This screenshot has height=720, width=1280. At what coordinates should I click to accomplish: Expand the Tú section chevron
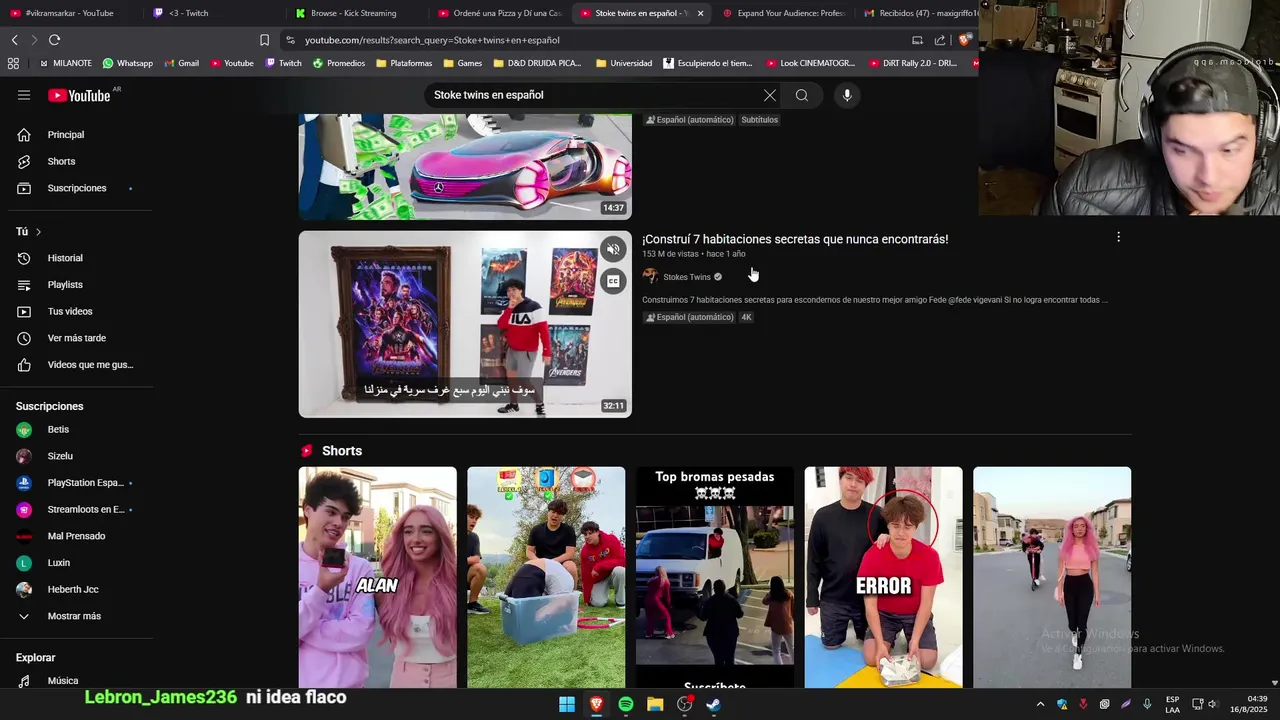tap(38, 232)
